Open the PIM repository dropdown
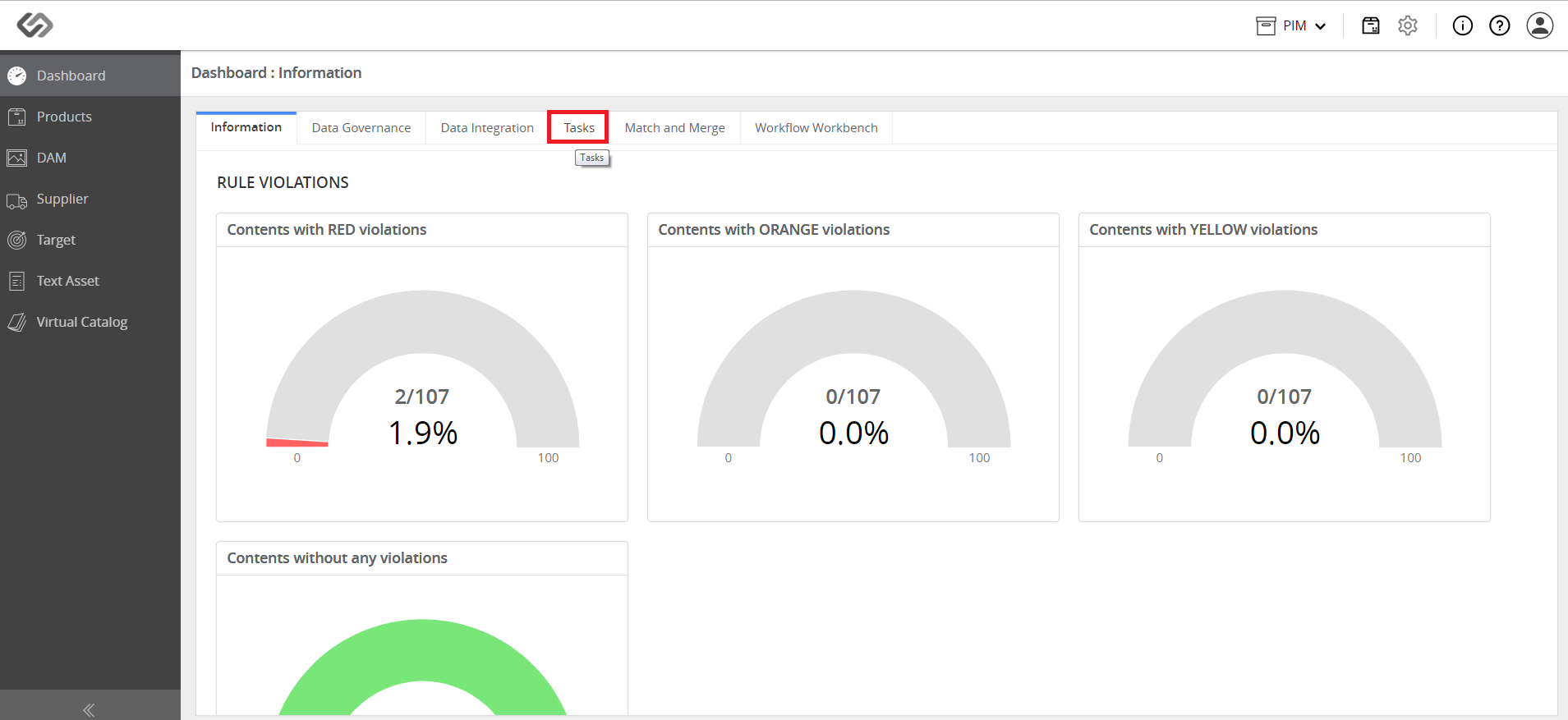 [1291, 25]
